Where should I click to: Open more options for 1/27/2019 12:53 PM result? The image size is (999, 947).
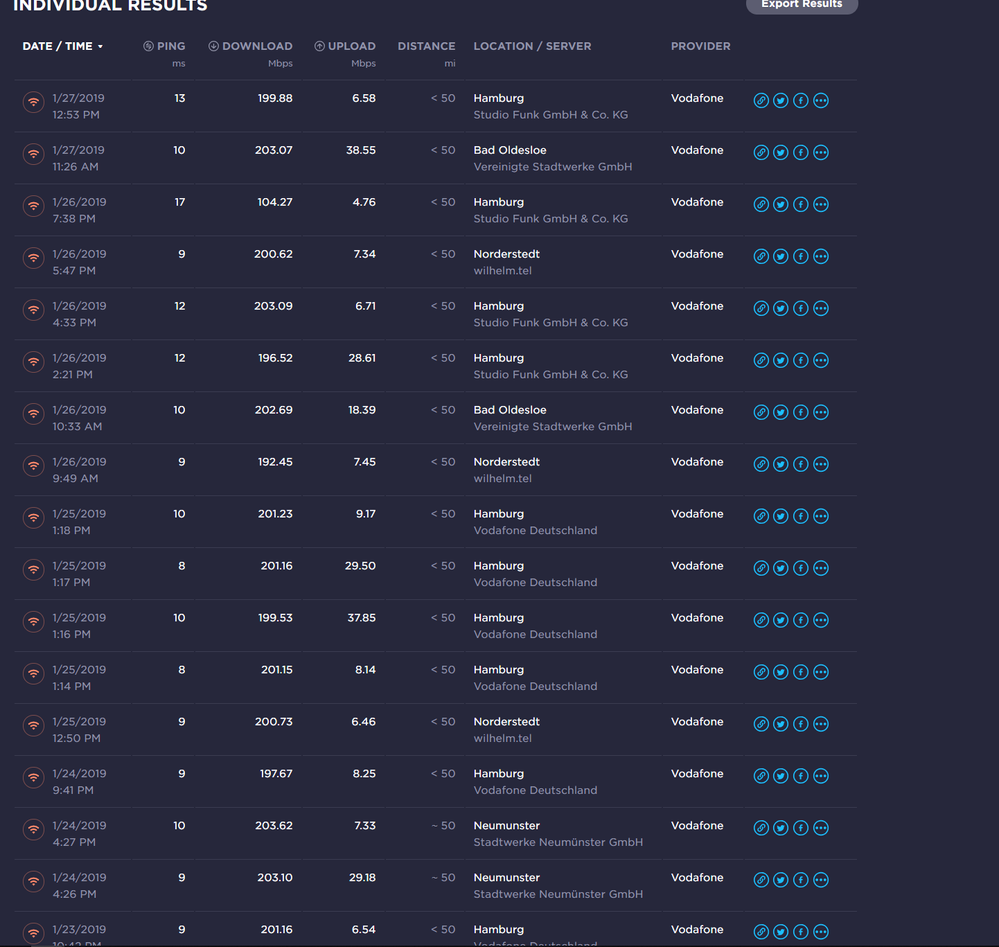(x=821, y=101)
